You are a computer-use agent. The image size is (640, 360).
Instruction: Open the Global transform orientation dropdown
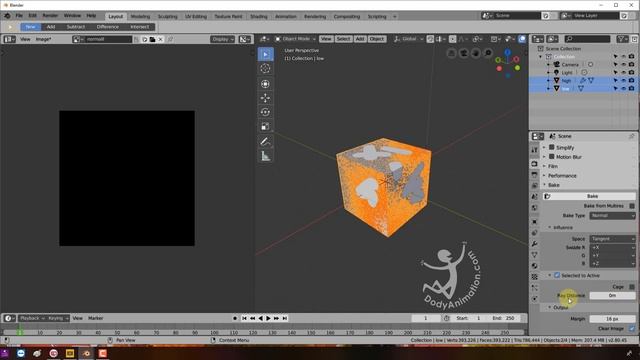(409, 39)
